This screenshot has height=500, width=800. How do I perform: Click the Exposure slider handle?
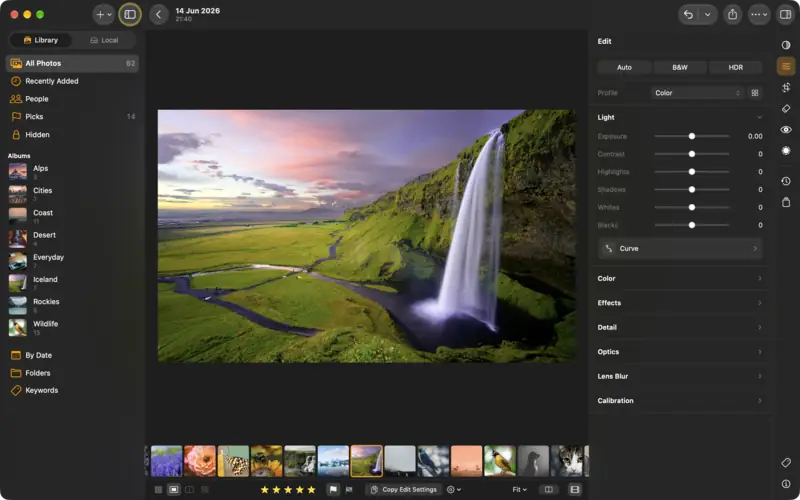692,136
